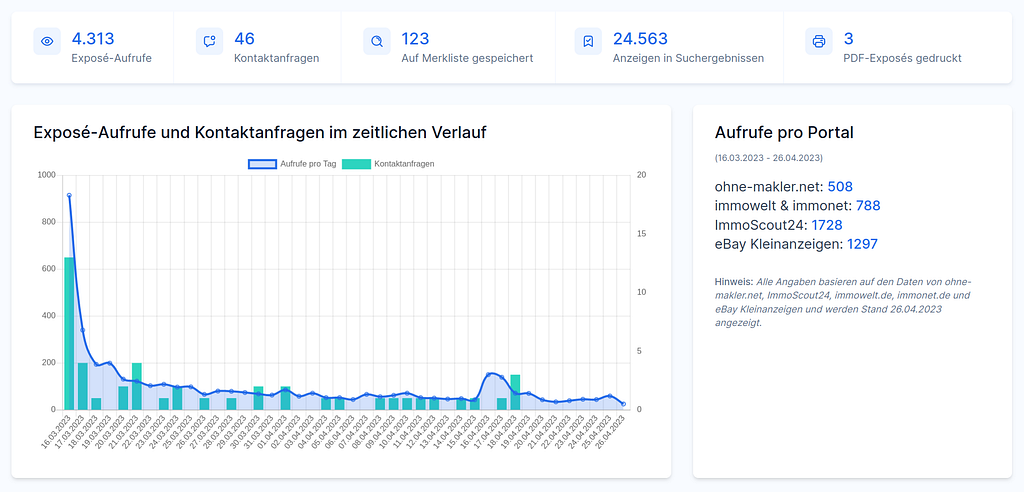This screenshot has height=492, width=1024.
Task: Click the immowelt & immonet count 788
Action: (x=868, y=206)
